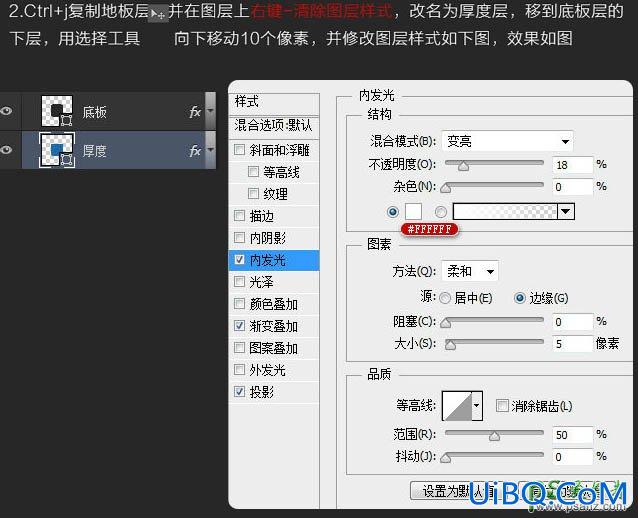The width and height of the screenshot is (638, 518).
Task: Enable the 图案叠加 checkbox
Action: 240,348
